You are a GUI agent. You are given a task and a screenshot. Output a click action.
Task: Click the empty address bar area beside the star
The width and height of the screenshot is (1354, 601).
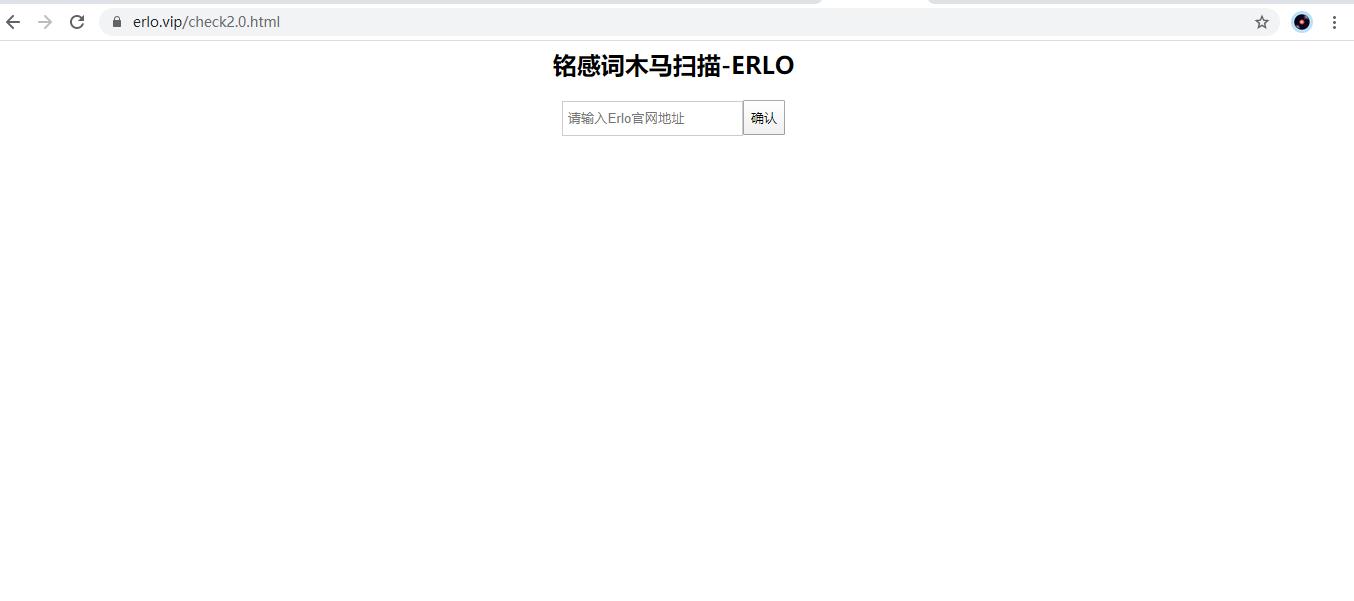point(760,22)
